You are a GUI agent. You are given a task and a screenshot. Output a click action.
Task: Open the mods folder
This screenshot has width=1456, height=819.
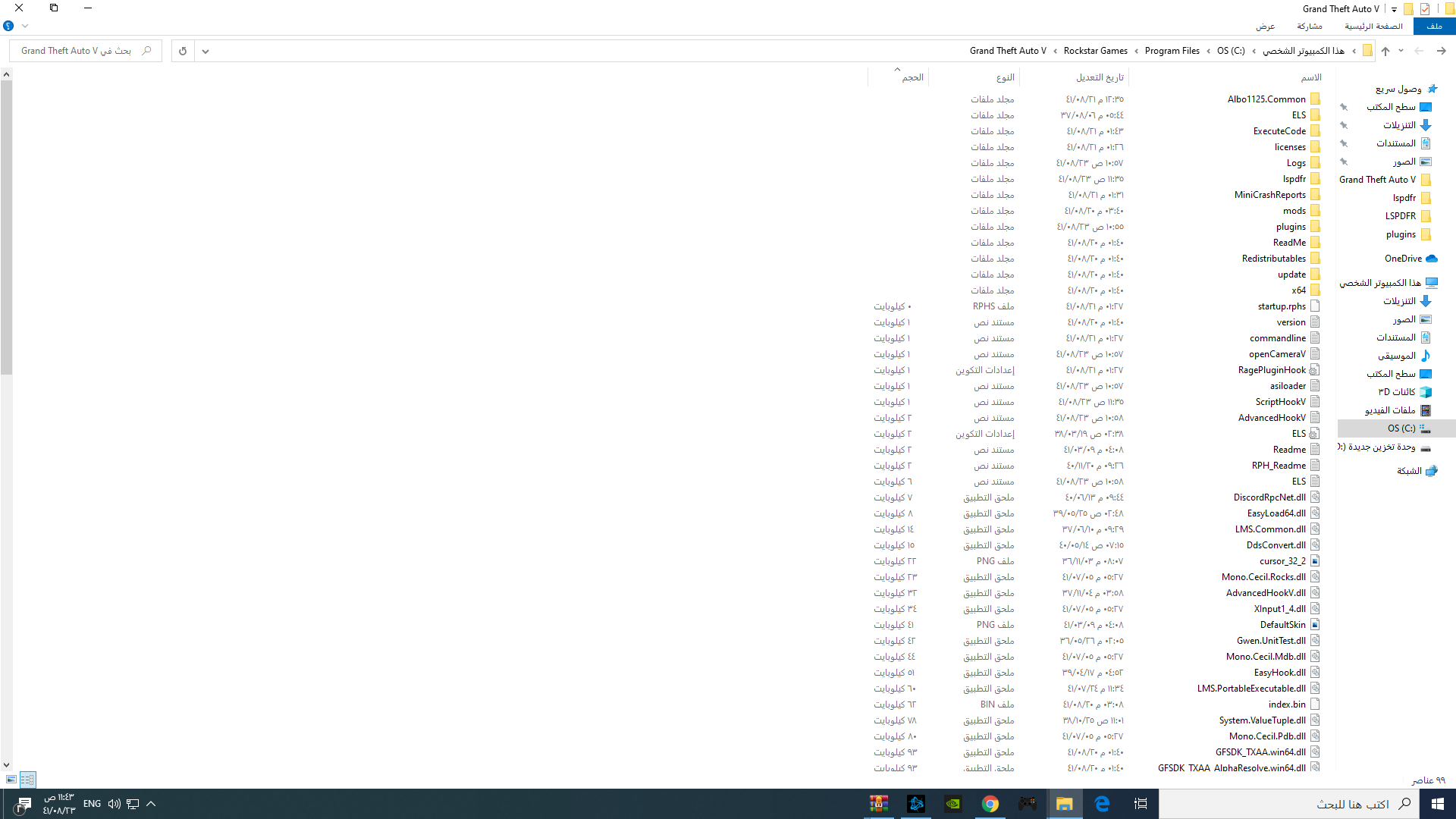click(x=1294, y=211)
